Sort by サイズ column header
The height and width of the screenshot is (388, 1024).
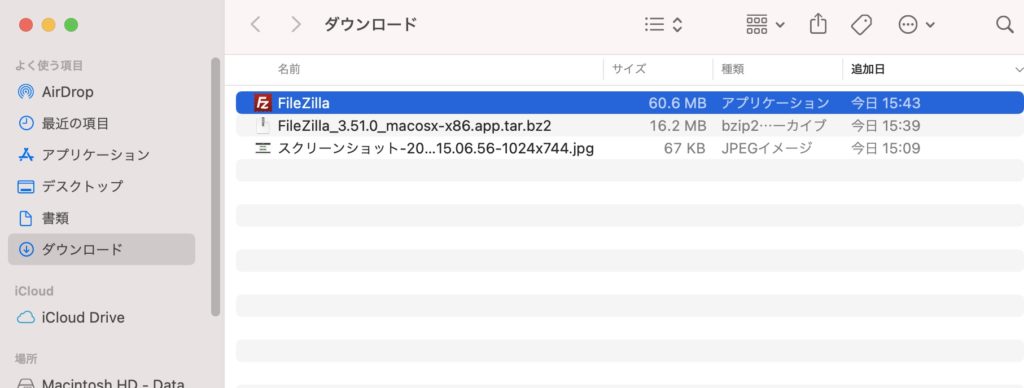click(x=629, y=69)
